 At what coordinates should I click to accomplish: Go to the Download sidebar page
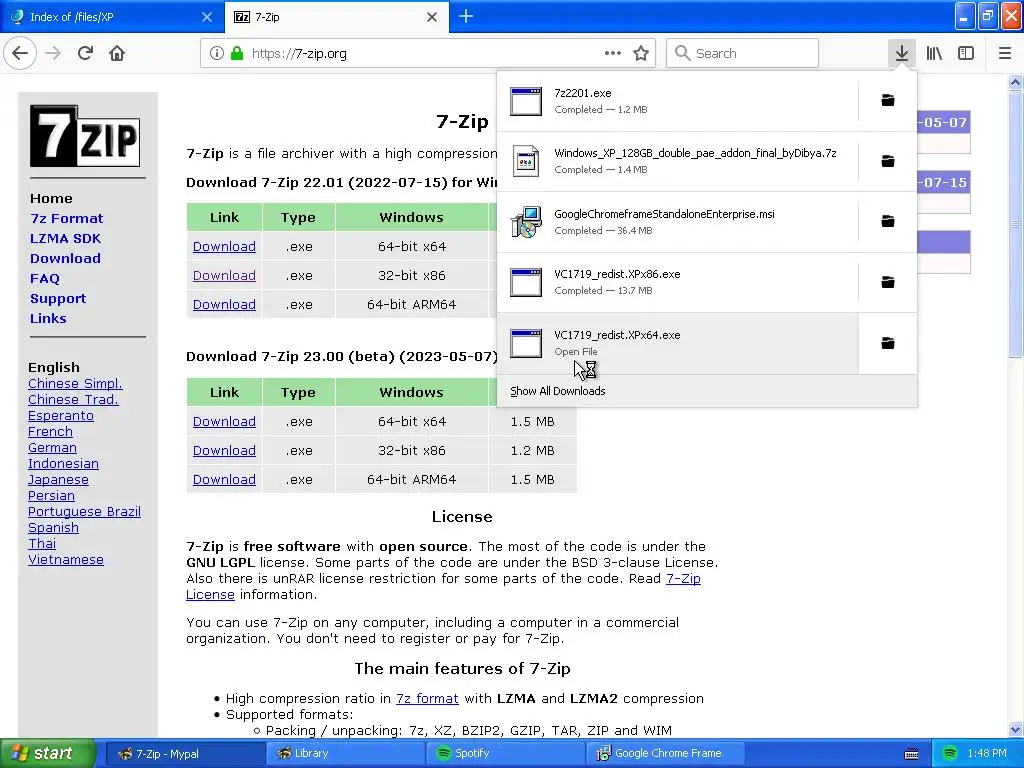click(65, 259)
